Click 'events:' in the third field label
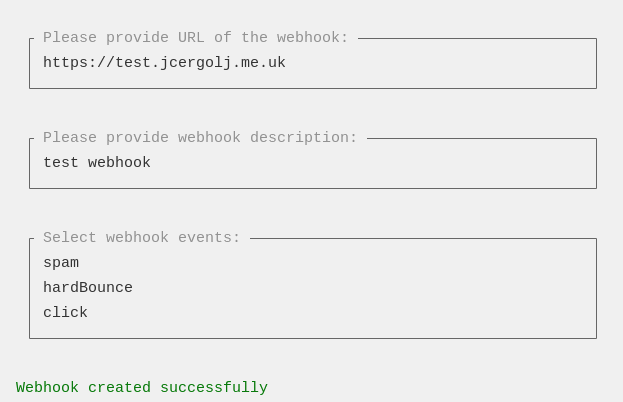The image size is (623, 402). [209, 238]
